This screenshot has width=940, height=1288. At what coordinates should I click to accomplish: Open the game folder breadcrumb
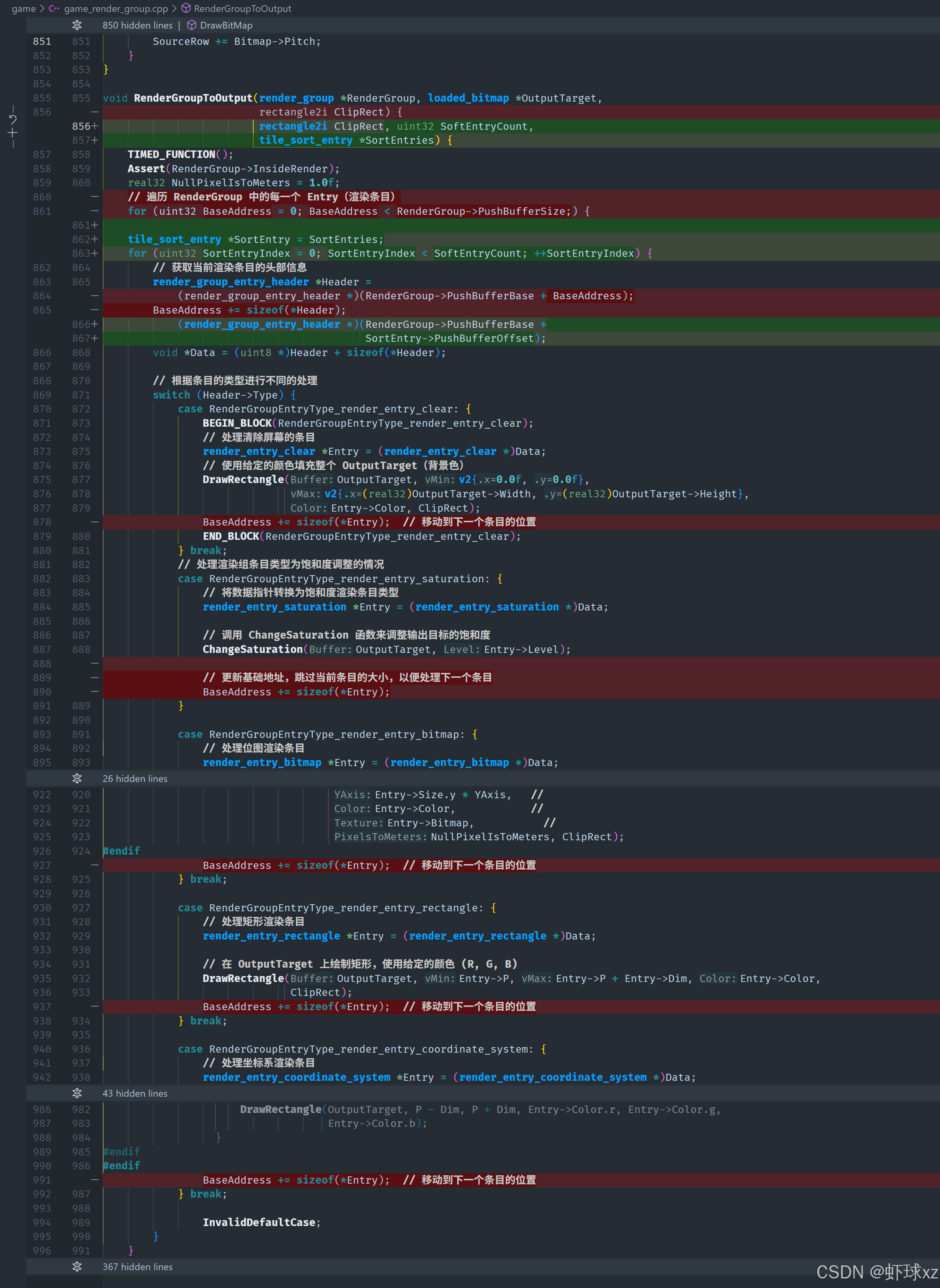click(23, 8)
